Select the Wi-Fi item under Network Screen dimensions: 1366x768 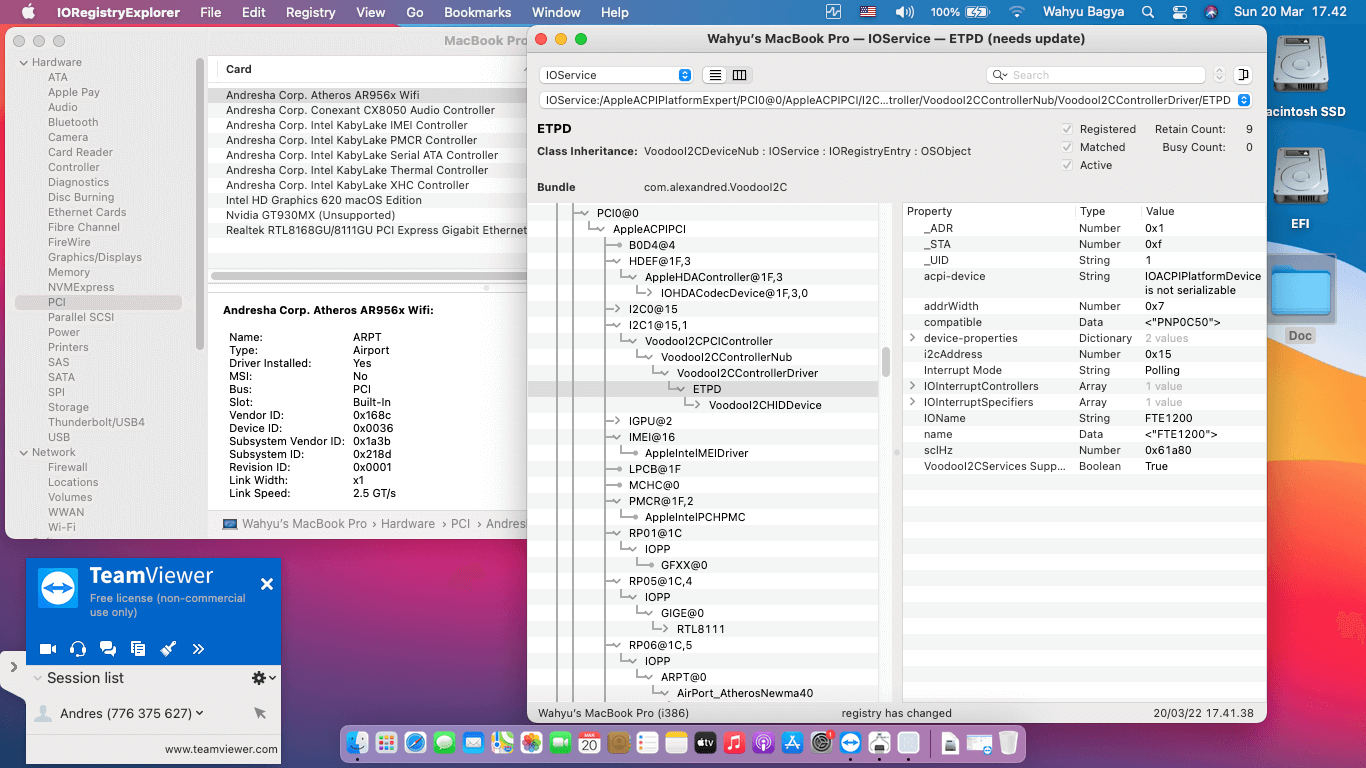[61, 527]
